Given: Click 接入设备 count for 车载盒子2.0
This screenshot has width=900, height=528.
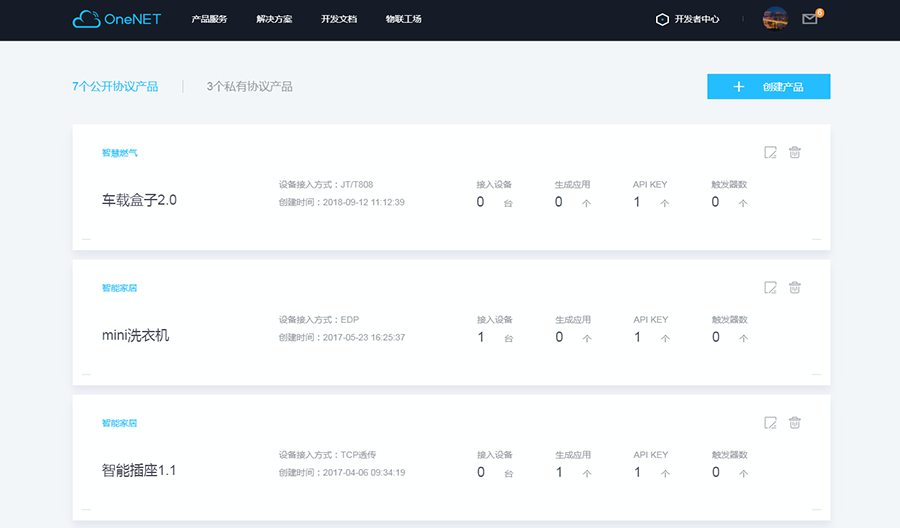Looking at the screenshot, I should click(x=480, y=202).
